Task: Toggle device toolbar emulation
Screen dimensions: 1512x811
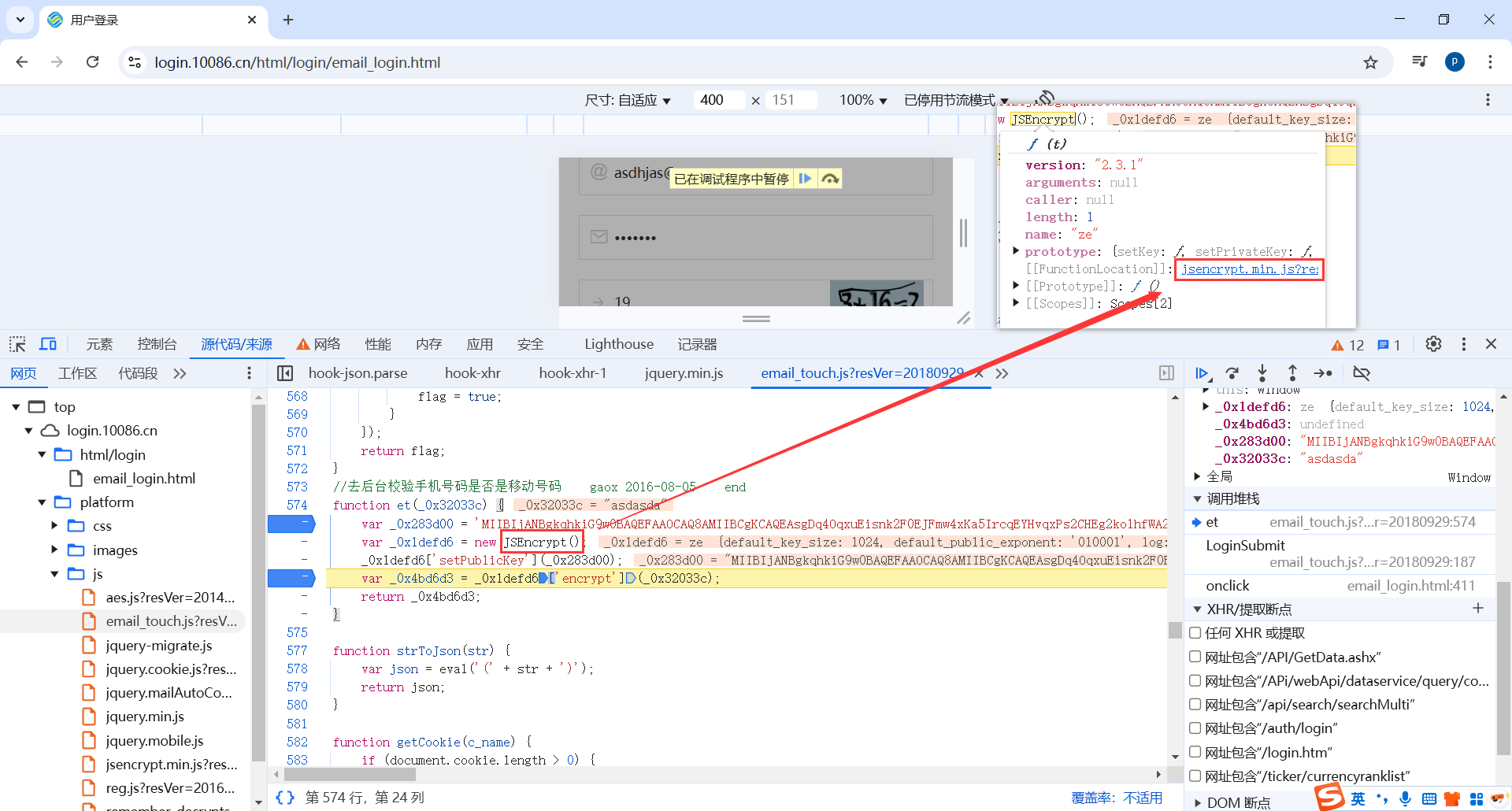Action: (x=48, y=344)
